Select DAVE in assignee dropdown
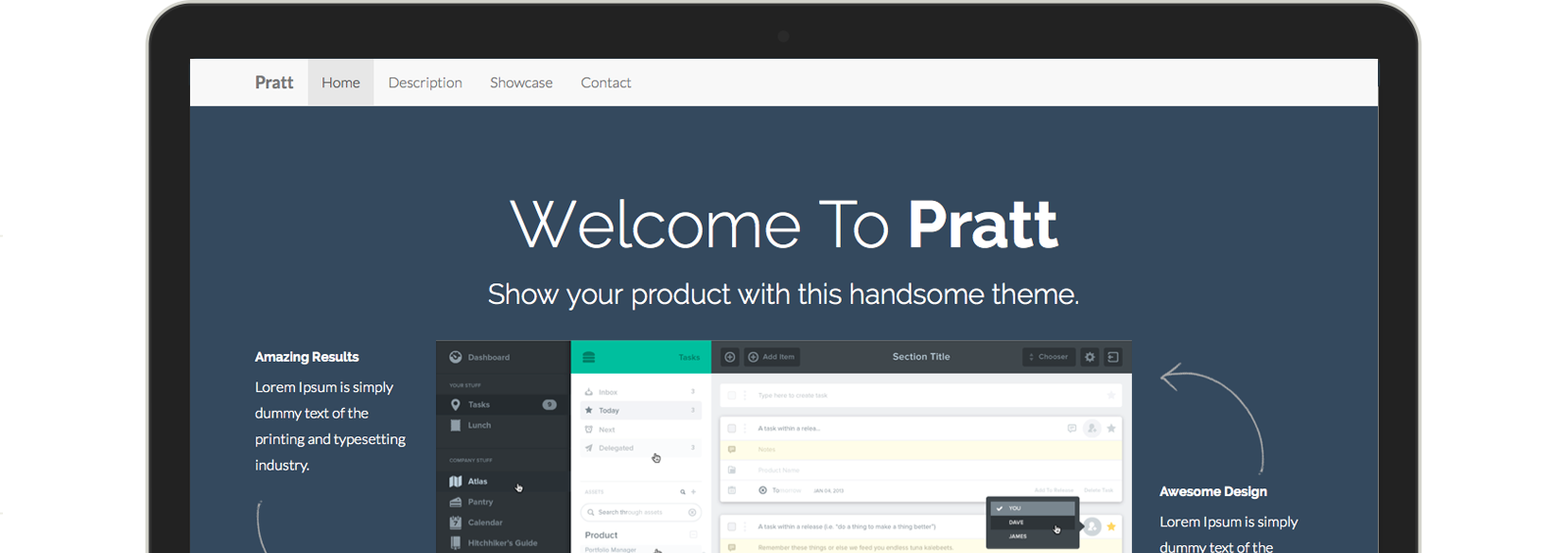Image resolution: width=1568 pixels, height=553 pixels. (1016, 523)
